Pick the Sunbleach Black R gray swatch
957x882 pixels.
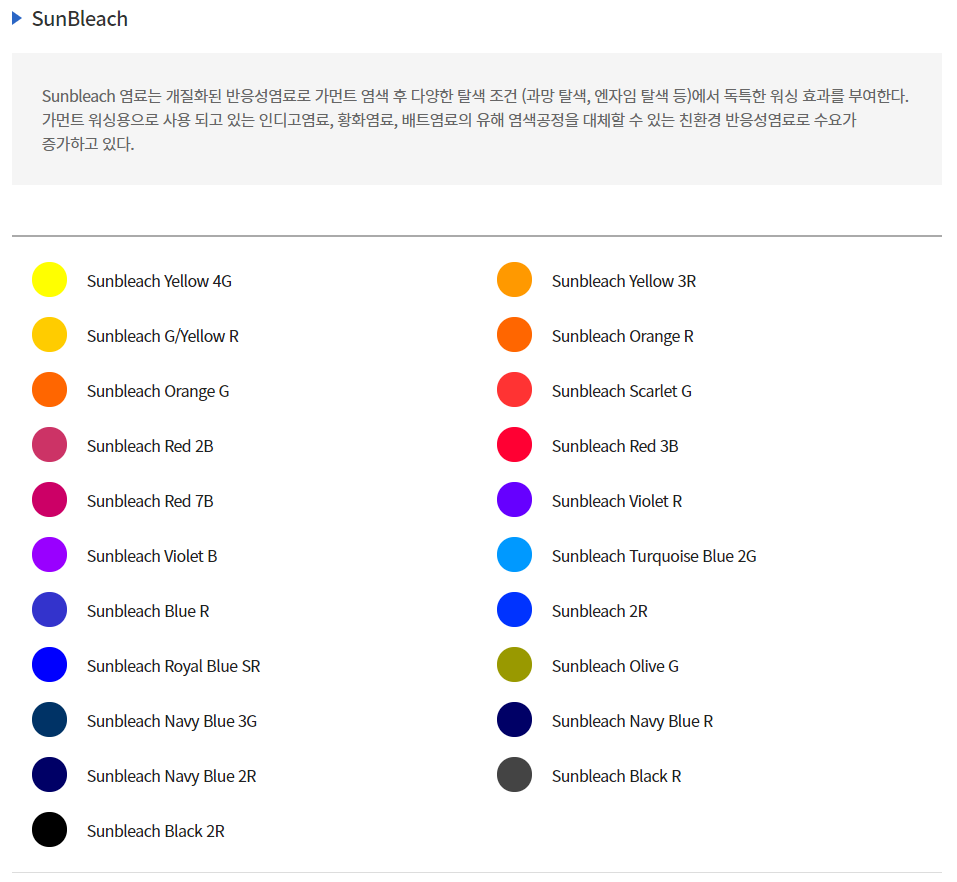coord(515,775)
